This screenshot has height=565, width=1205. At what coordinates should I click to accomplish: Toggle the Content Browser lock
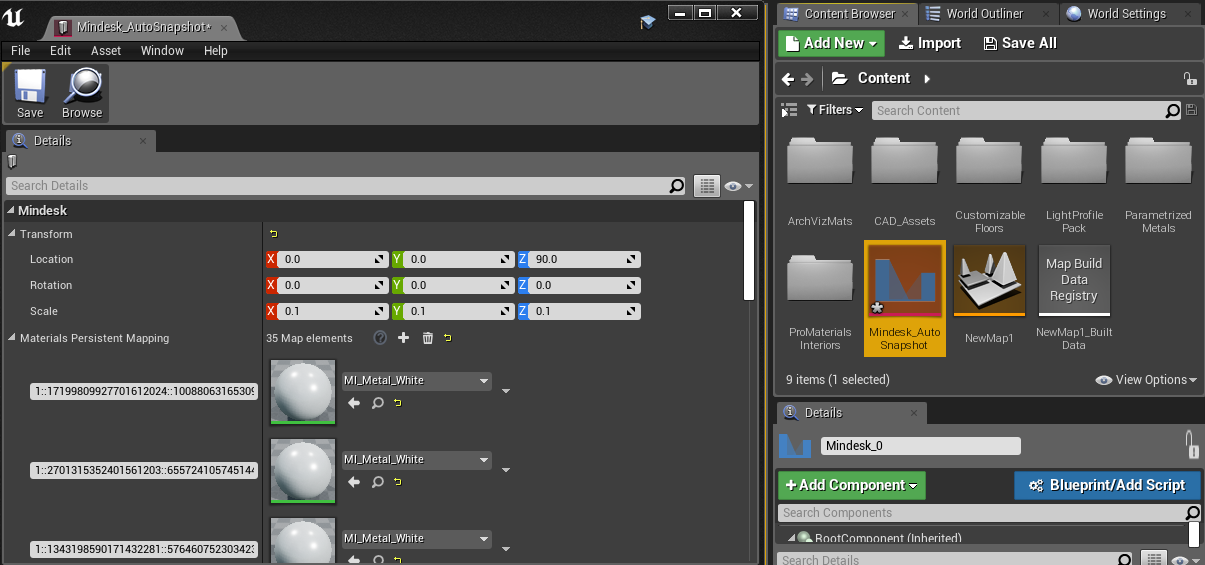[x=1189, y=78]
